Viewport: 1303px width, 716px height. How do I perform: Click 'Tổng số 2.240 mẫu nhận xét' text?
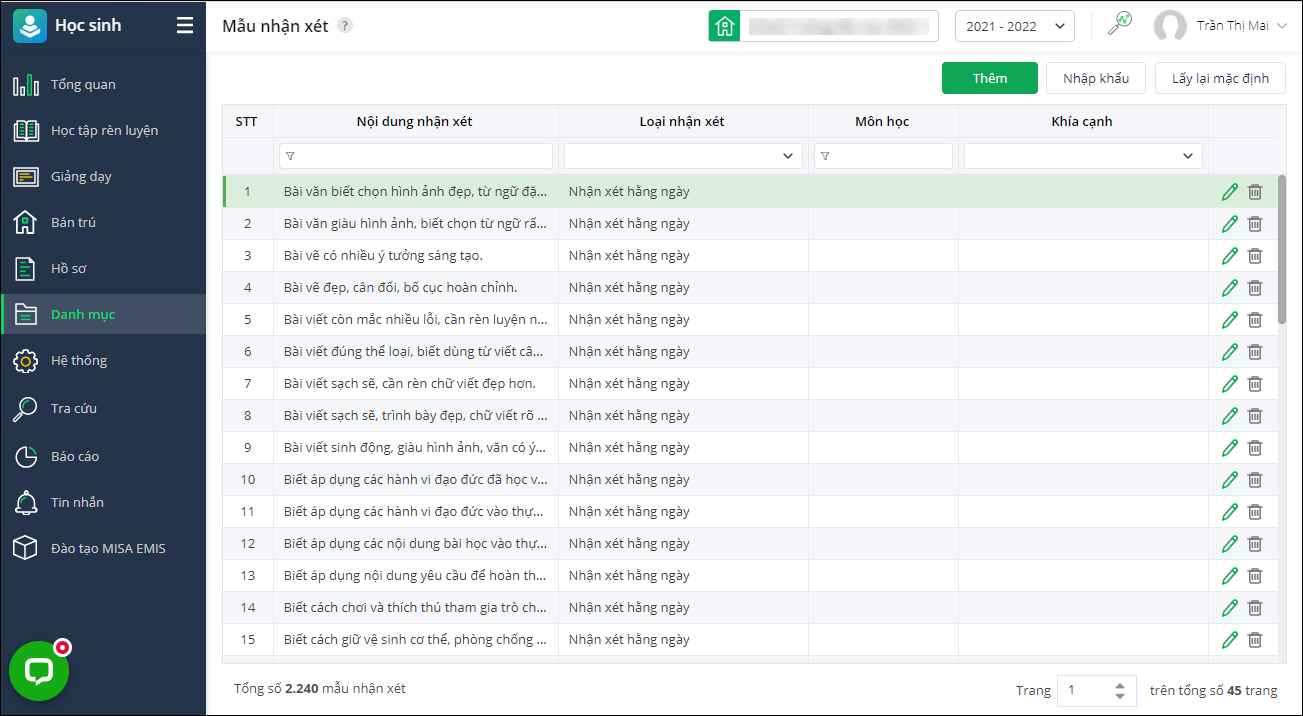click(320, 689)
